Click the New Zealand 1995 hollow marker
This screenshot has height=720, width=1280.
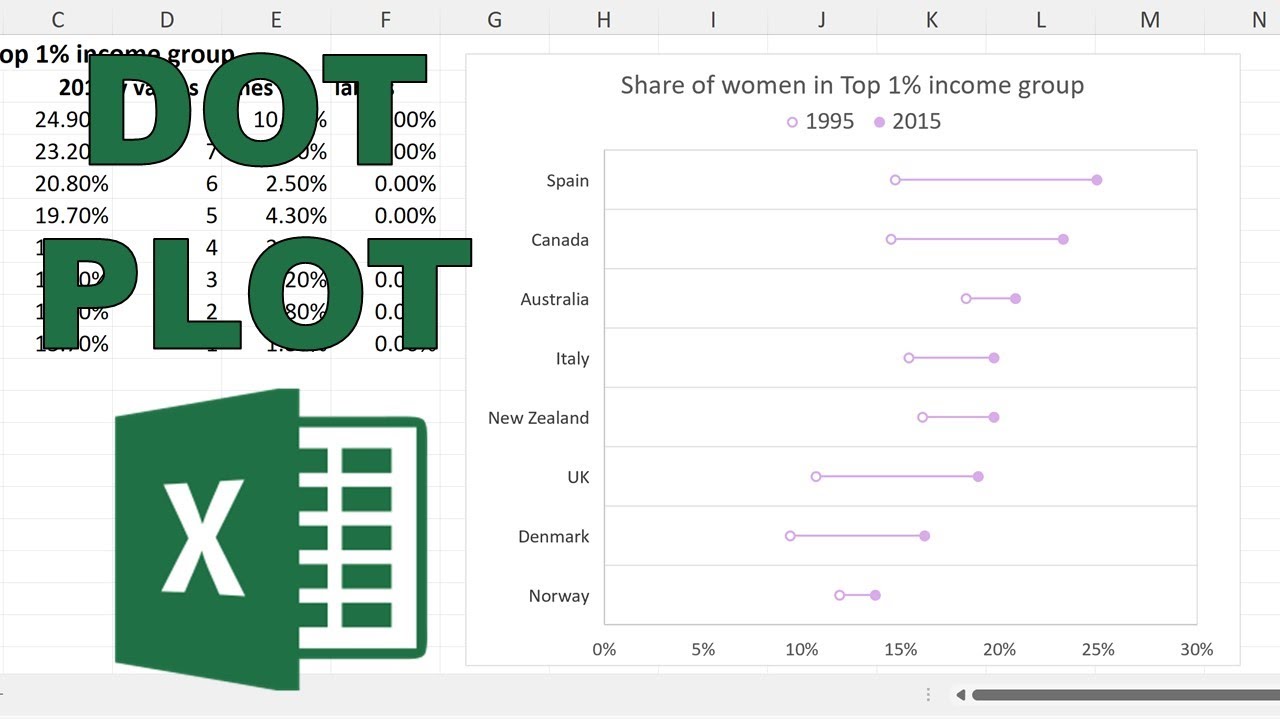point(922,417)
